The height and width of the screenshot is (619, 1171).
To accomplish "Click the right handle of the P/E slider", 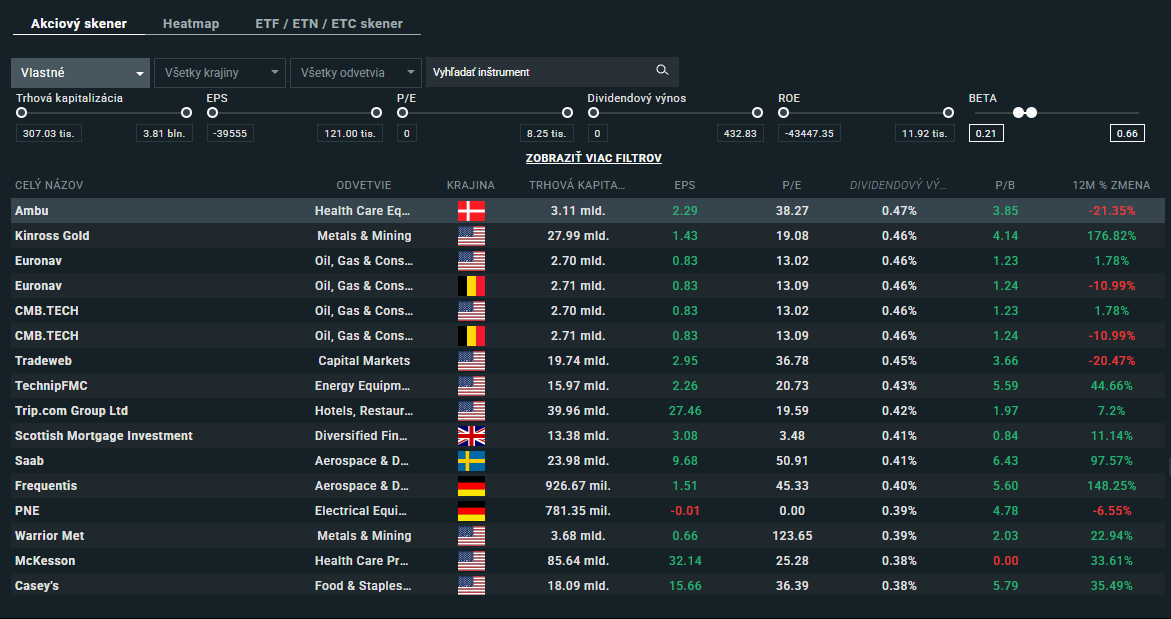I will [567, 113].
